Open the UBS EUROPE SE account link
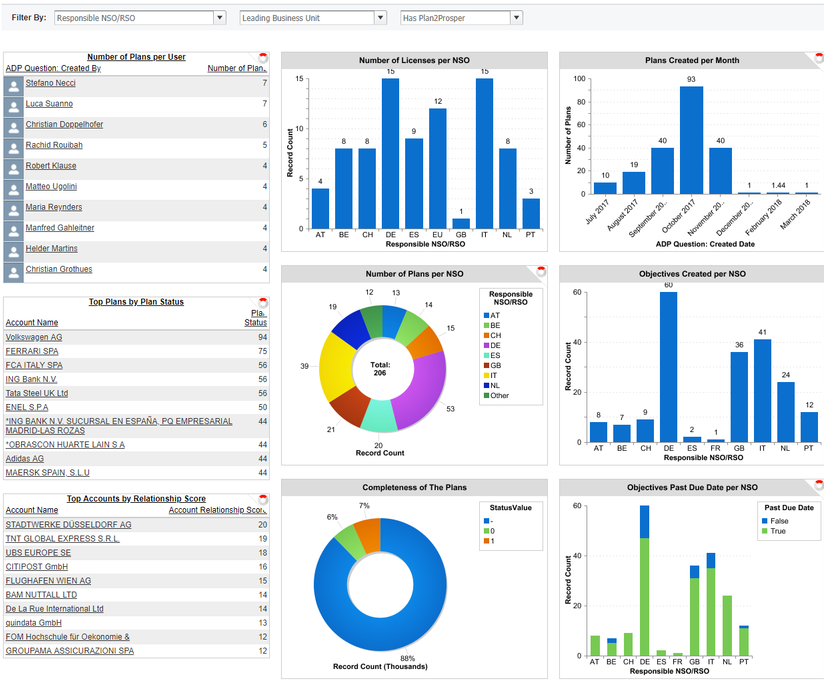 click(x=38, y=553)
